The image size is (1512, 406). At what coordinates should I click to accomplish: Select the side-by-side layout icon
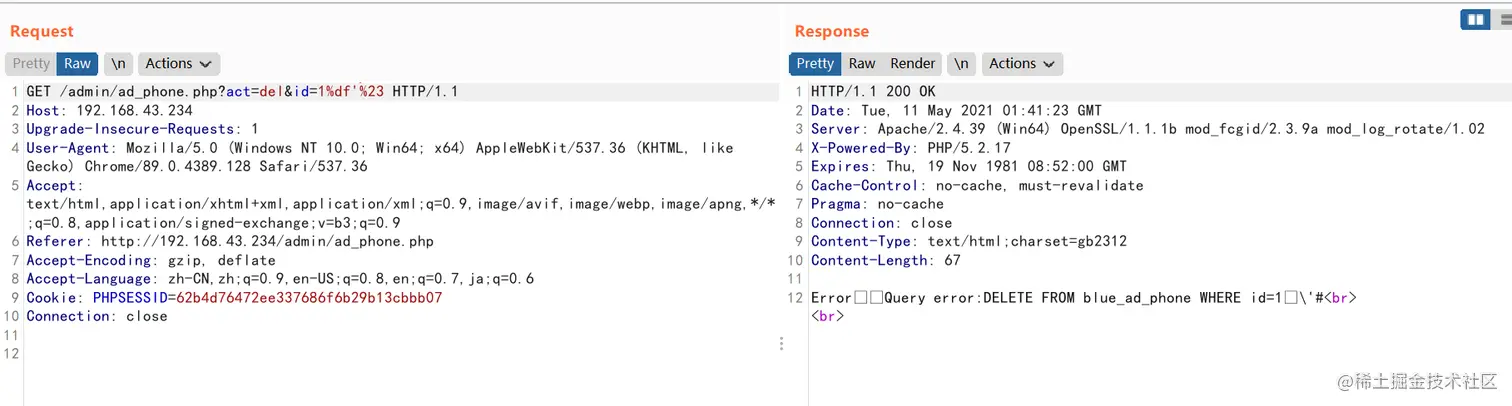[1474, 19]
